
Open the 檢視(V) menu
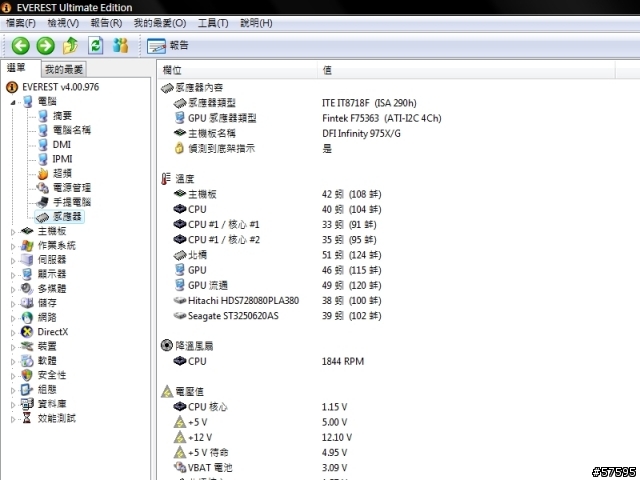click(x=63, y=23)
